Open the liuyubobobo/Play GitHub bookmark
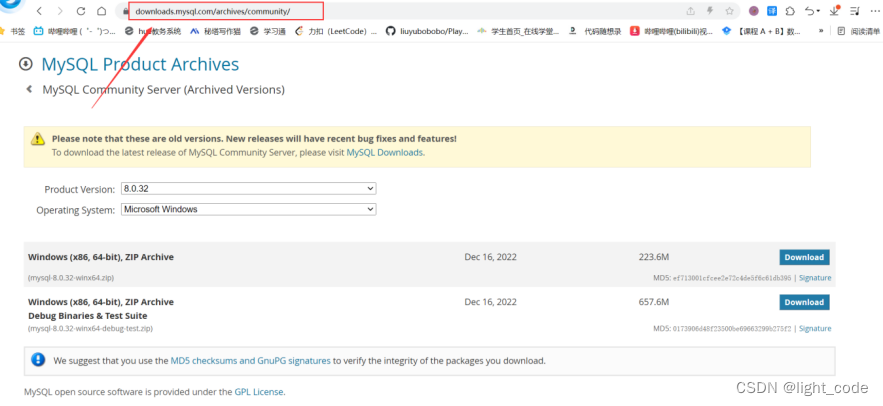 pyautogui.click(x=427, y=32)
